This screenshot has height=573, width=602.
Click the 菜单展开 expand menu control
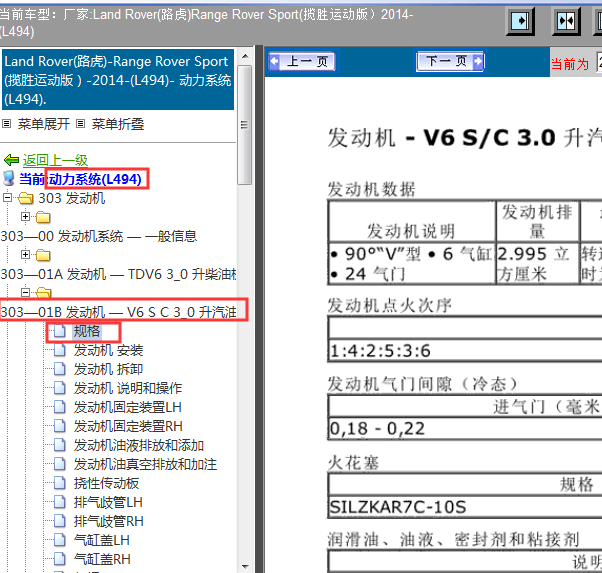43,124
